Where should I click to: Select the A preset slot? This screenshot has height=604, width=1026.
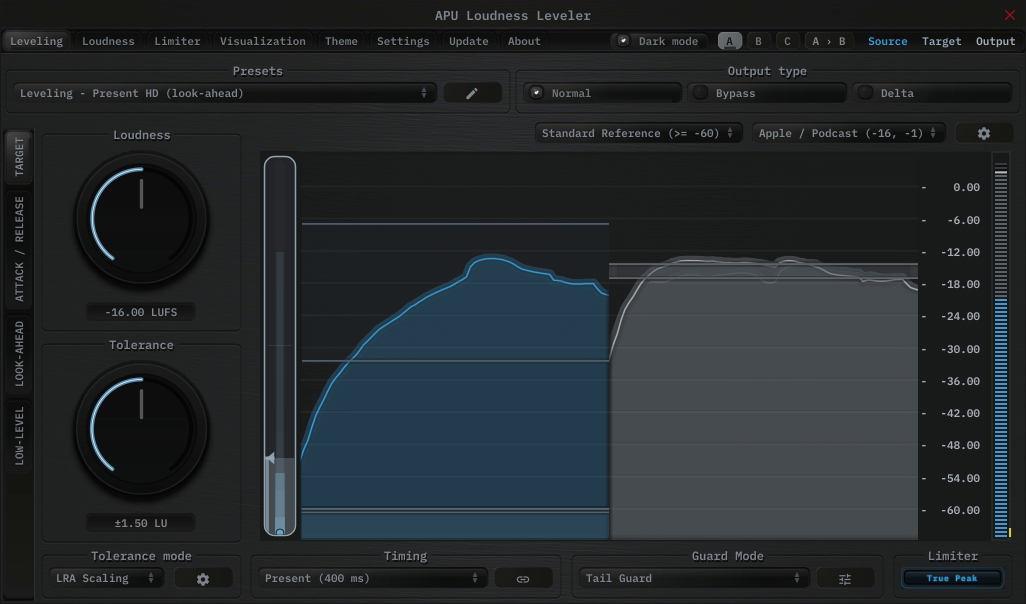(730, 41)
